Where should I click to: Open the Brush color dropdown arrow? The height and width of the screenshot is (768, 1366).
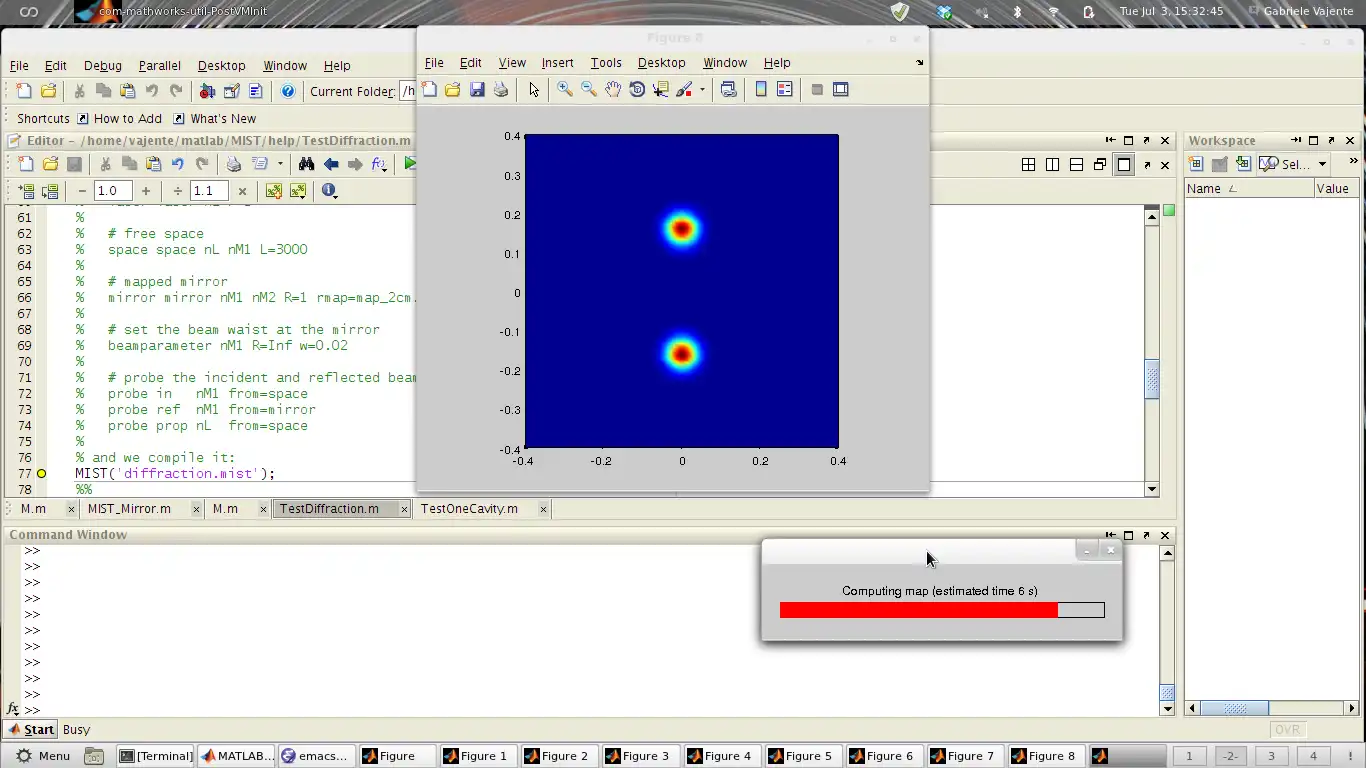702,90
